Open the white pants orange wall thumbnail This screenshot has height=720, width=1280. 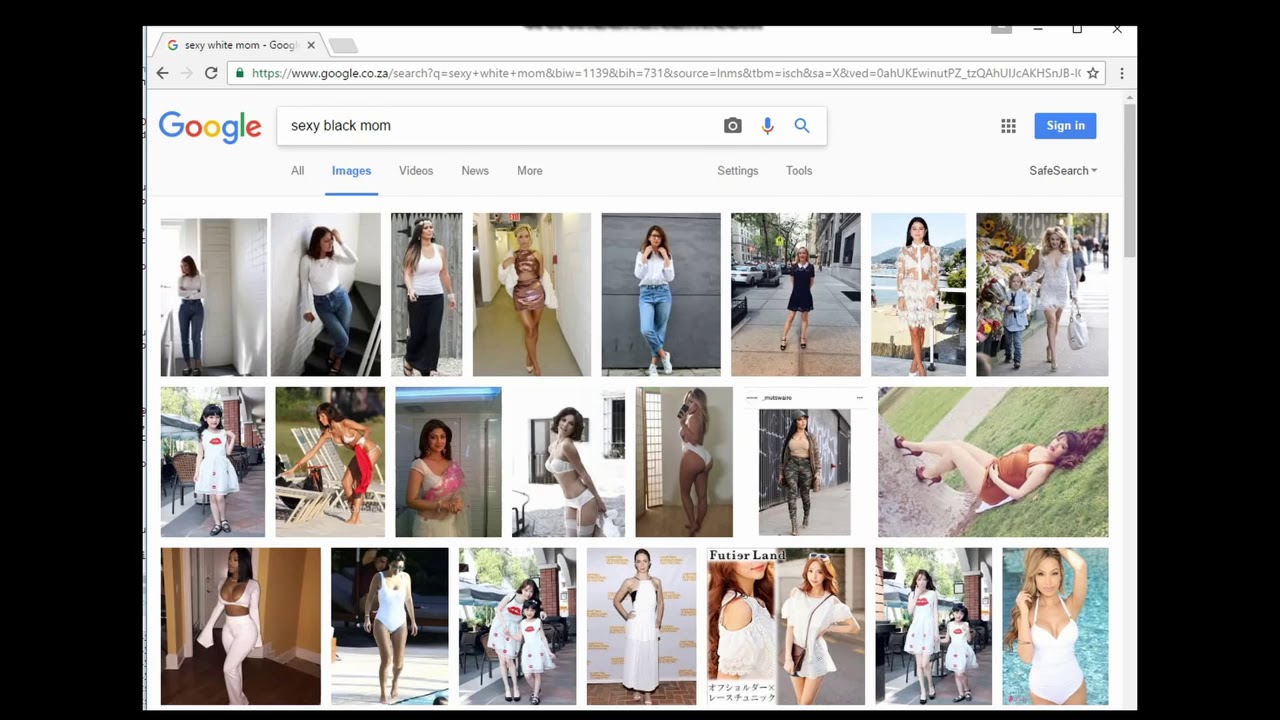pos(241,626)
